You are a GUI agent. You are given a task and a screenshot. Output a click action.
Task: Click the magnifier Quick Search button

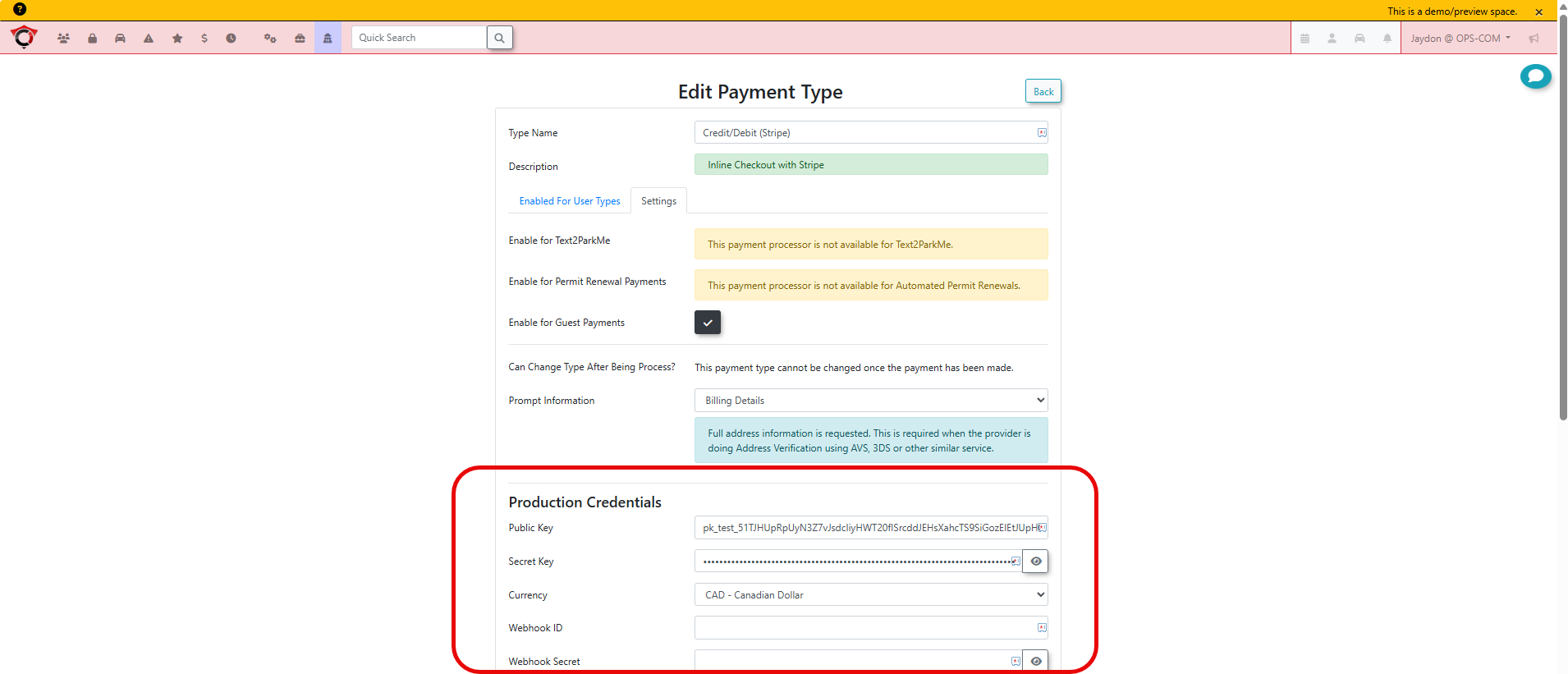coord(499,38)
